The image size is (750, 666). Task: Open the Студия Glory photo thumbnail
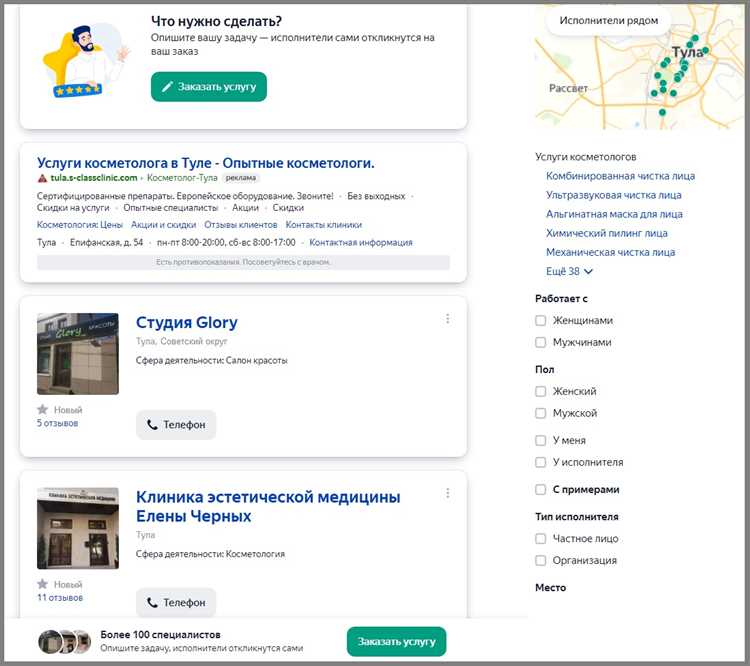pos(78,354)
